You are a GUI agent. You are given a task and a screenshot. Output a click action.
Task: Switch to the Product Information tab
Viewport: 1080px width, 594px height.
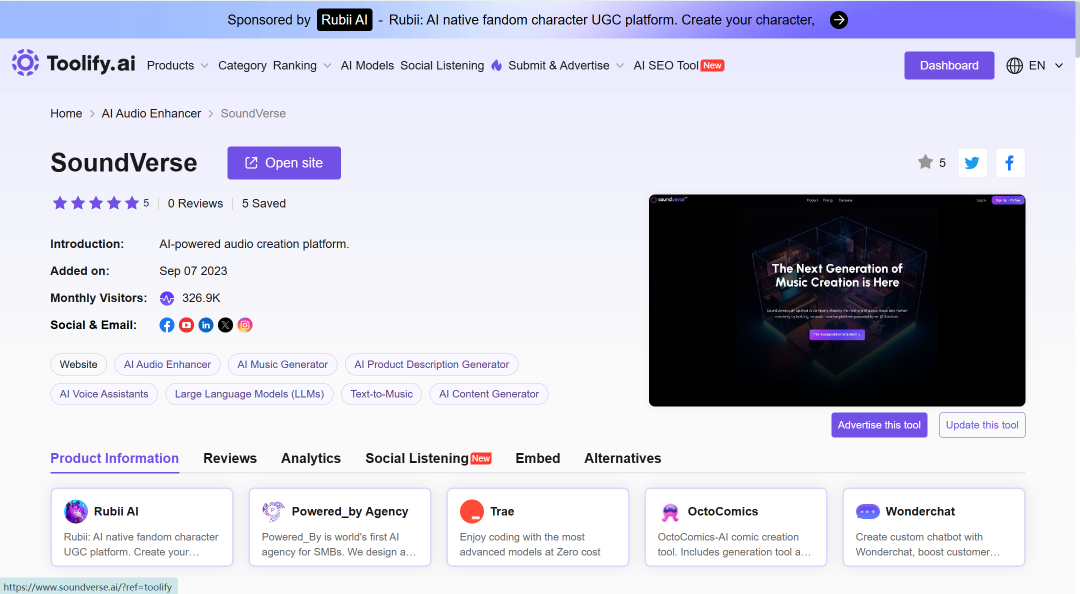click(114, 458)
